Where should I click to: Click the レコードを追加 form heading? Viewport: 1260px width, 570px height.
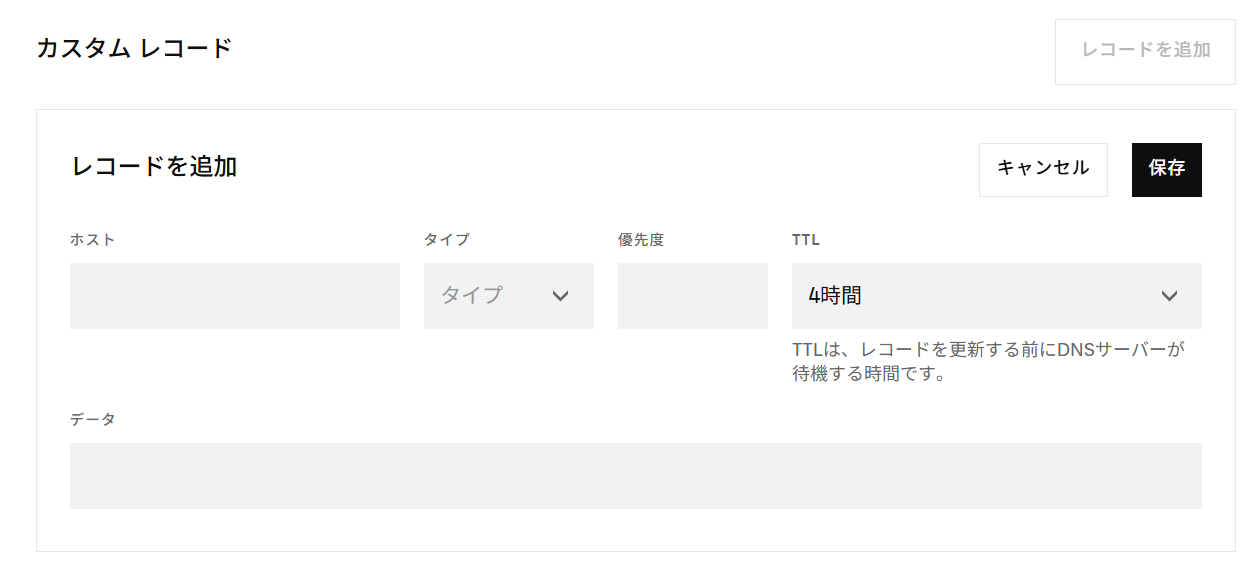click(154, 167)
